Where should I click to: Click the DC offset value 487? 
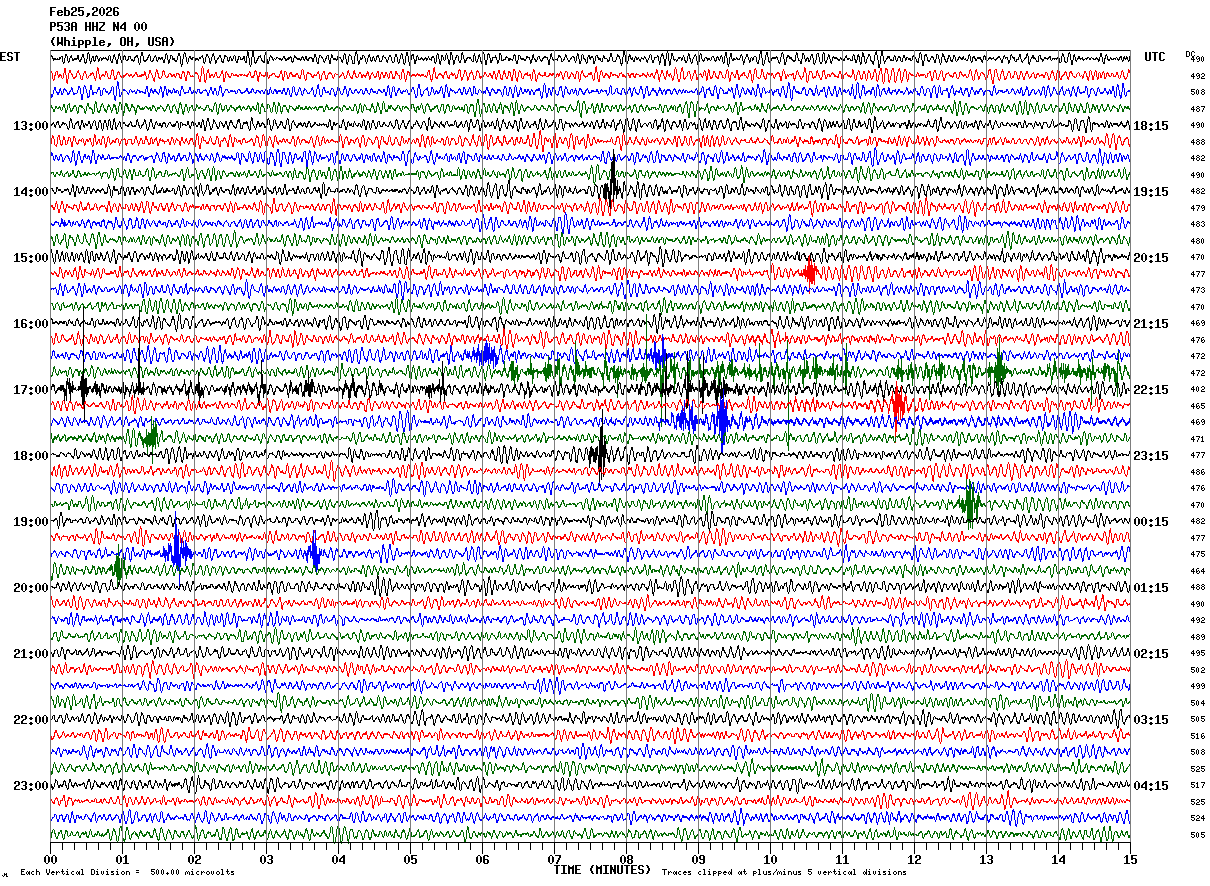click(x=1197, y=109)
